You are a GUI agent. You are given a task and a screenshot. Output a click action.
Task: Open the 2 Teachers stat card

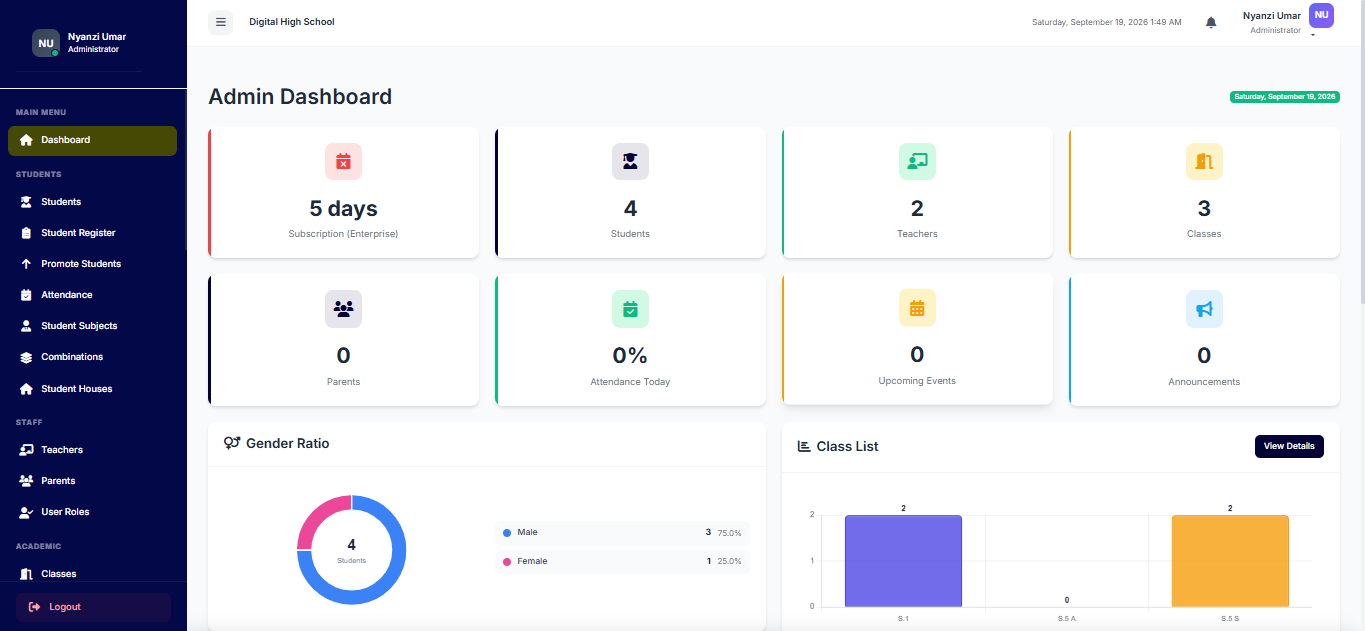(x=917, y=192)
